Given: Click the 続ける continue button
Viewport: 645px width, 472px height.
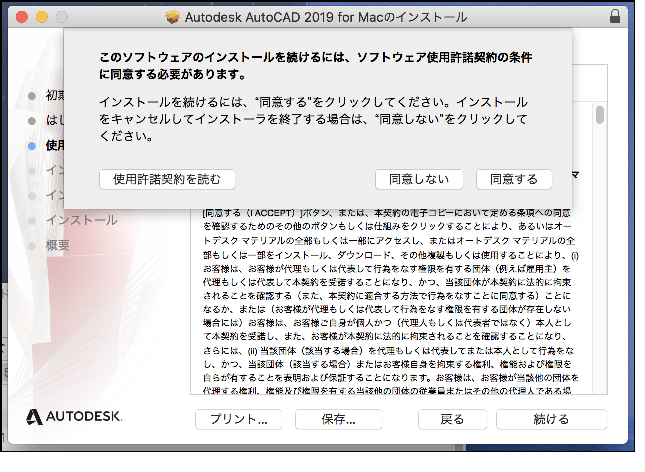Looking at the screenshot, I should [x=551, y=419].
